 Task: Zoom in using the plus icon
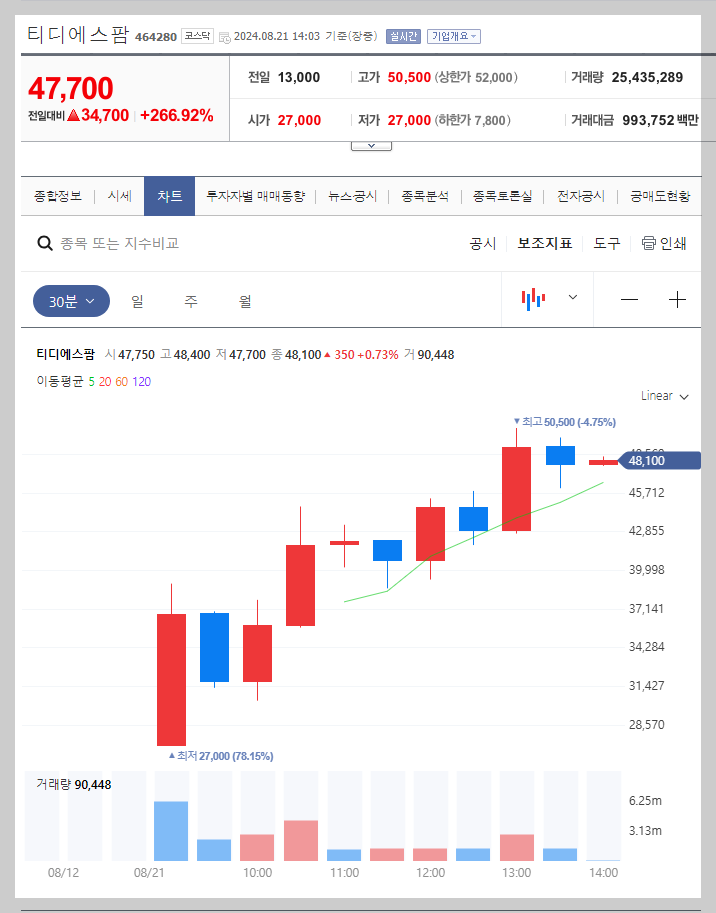pyautogui.click(x=678, y=298)
